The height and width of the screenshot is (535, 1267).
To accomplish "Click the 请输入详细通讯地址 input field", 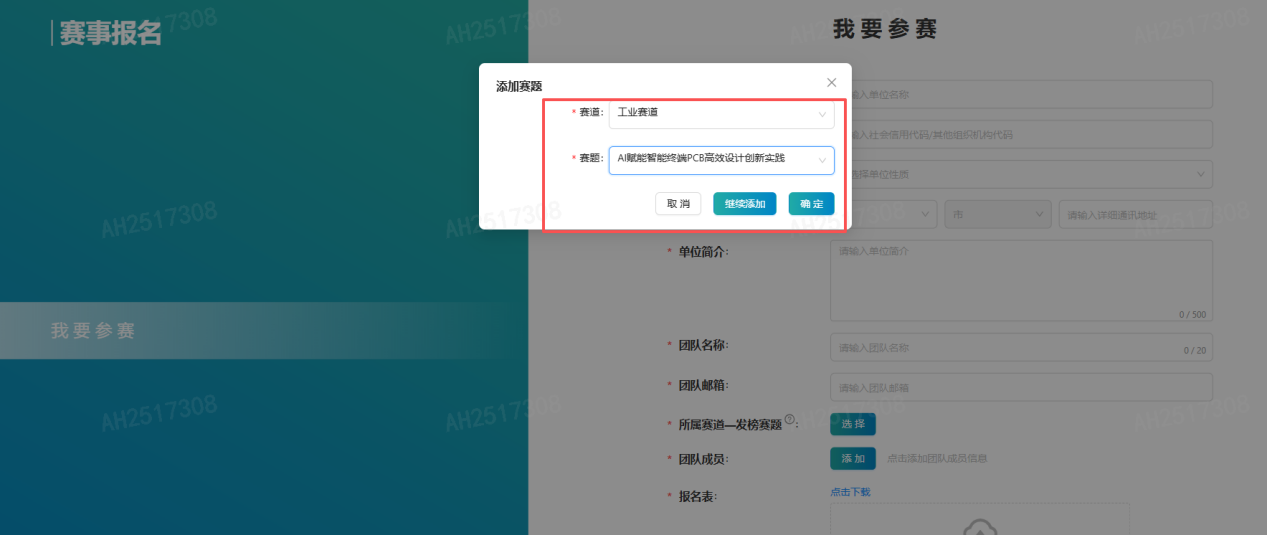I will click(x=1136, y=214).
